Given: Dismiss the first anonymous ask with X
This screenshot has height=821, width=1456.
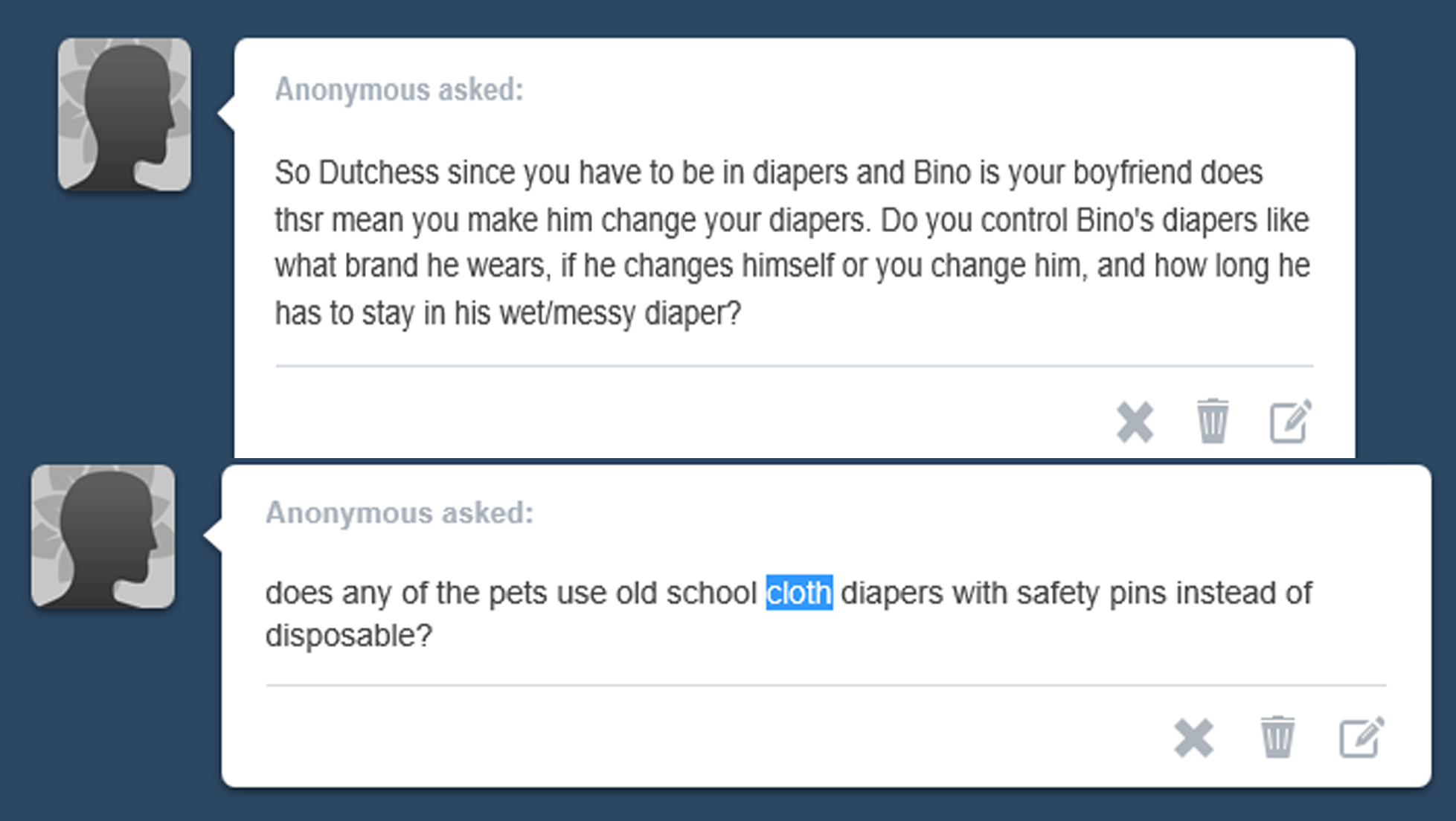Looking at the screenshot, I should (1135, 422).
